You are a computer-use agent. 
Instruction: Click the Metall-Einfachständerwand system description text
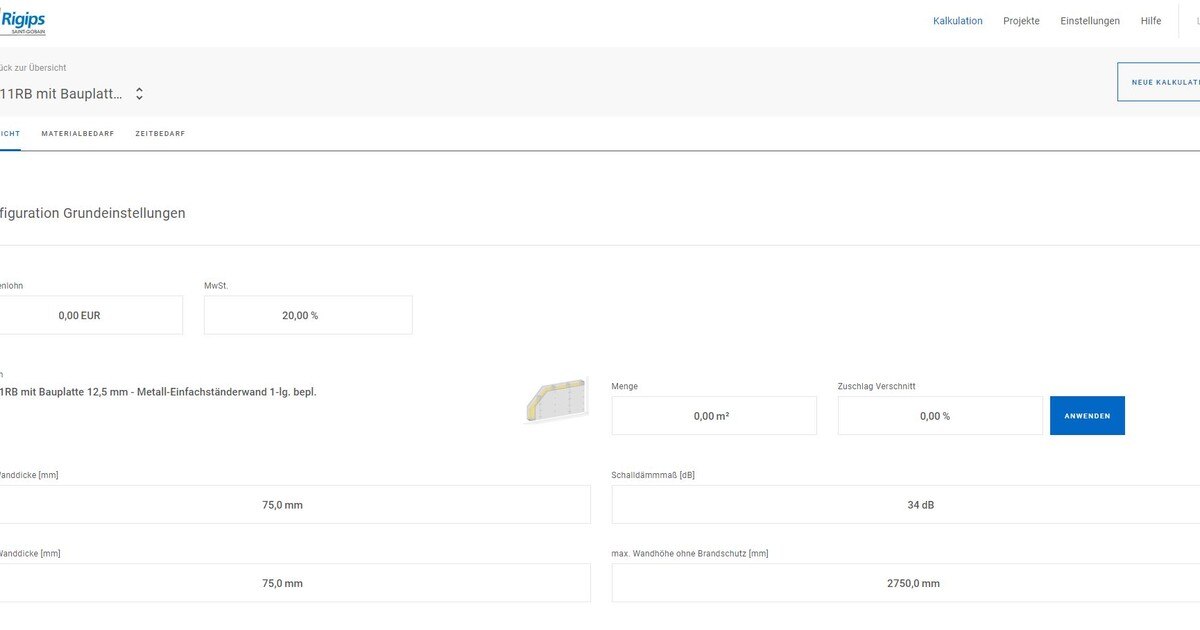pos(157,392)
